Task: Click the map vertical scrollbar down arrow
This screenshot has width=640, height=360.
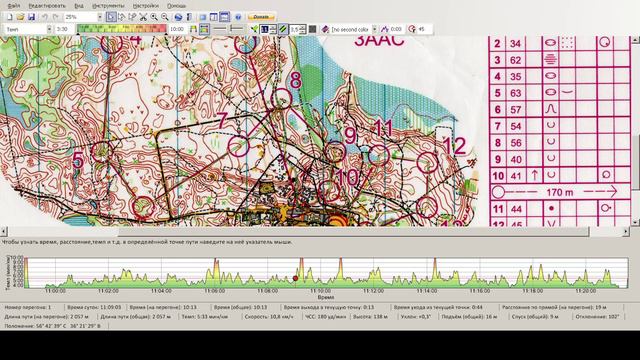Action: pos(636,222)
